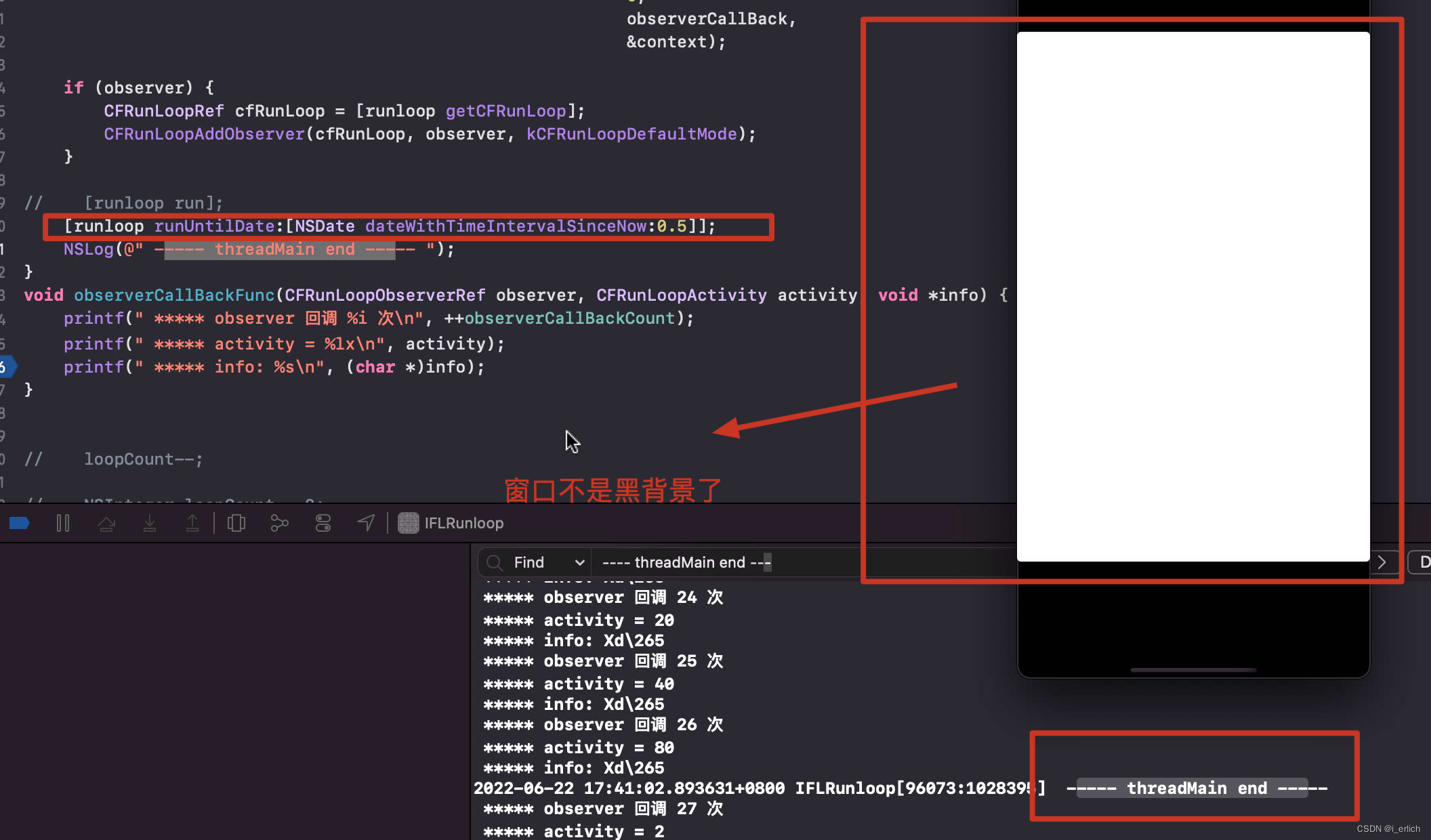Click the Step Into debug icon

[150, 523]
